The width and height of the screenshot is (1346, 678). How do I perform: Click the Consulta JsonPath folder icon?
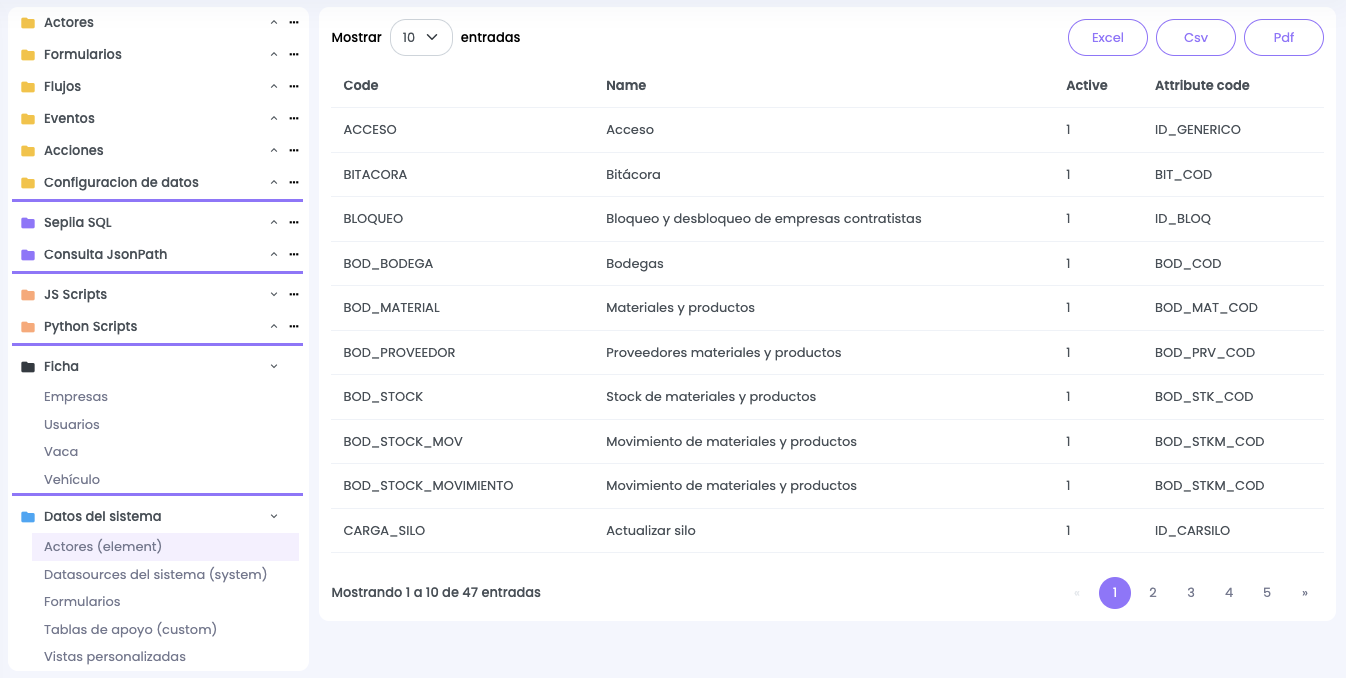click(x=28, y=254)
